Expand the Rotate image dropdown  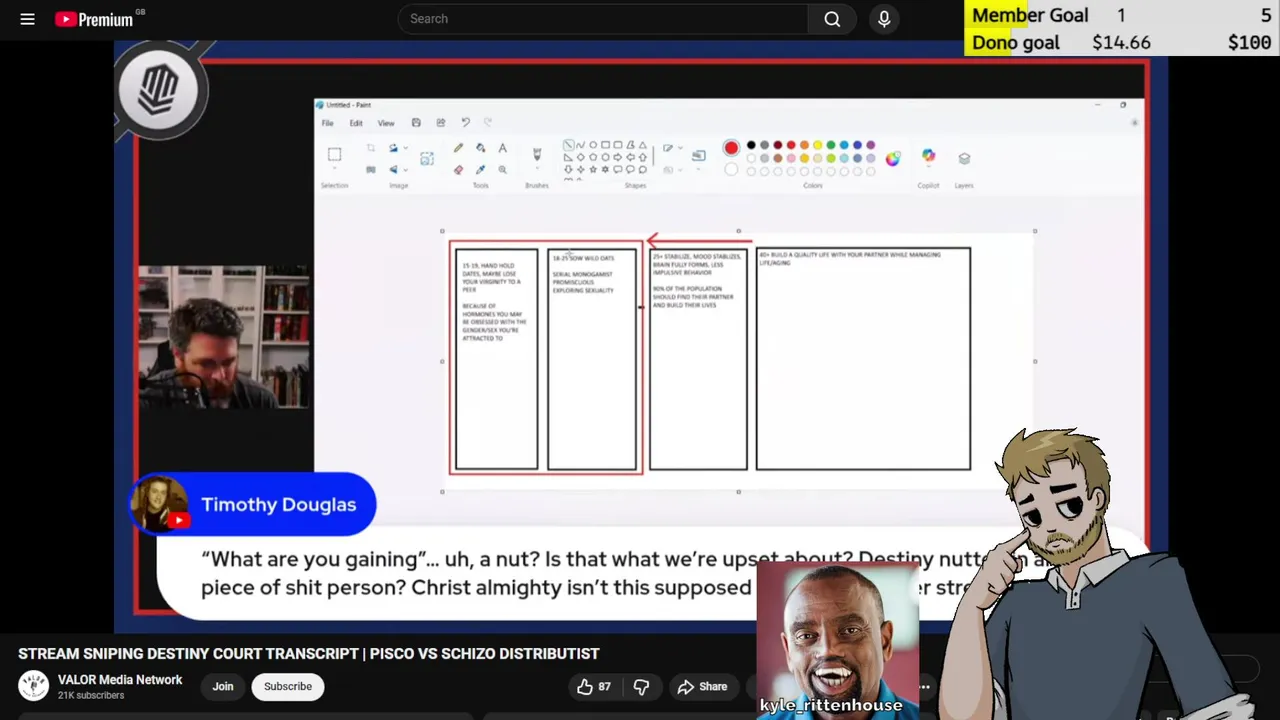406,148
